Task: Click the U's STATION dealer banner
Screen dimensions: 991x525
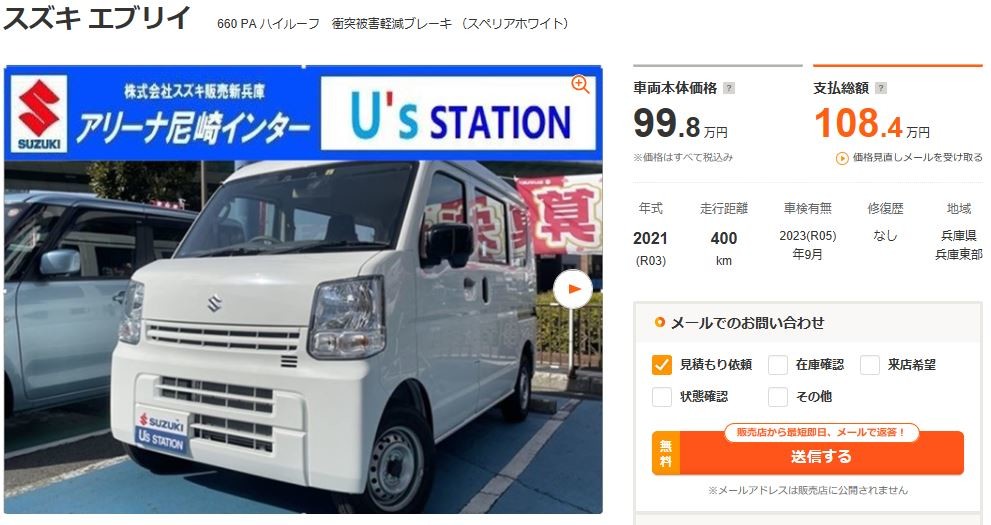Action: pyautogui.click(x=459, y=113)
